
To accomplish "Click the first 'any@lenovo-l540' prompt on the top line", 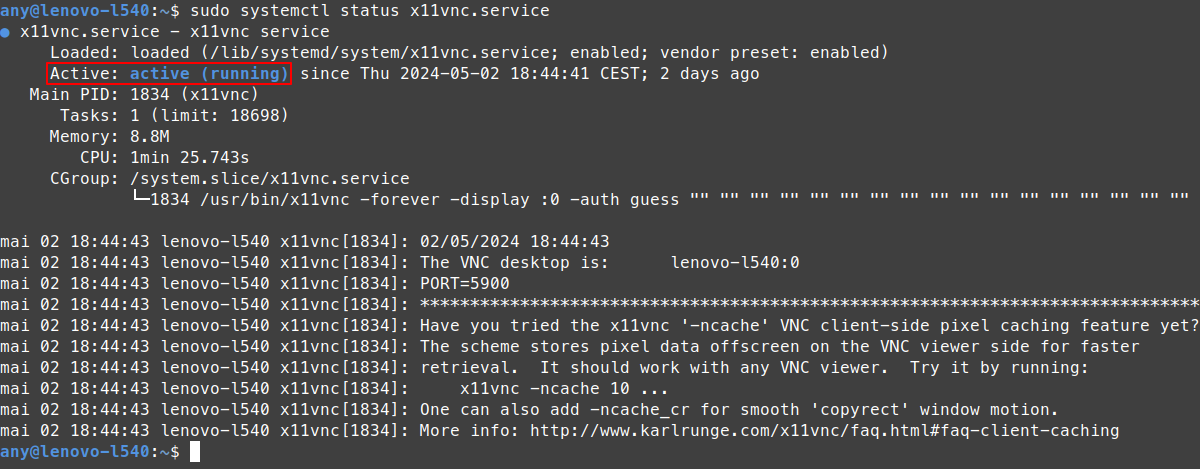I will [x=75, y=11].
